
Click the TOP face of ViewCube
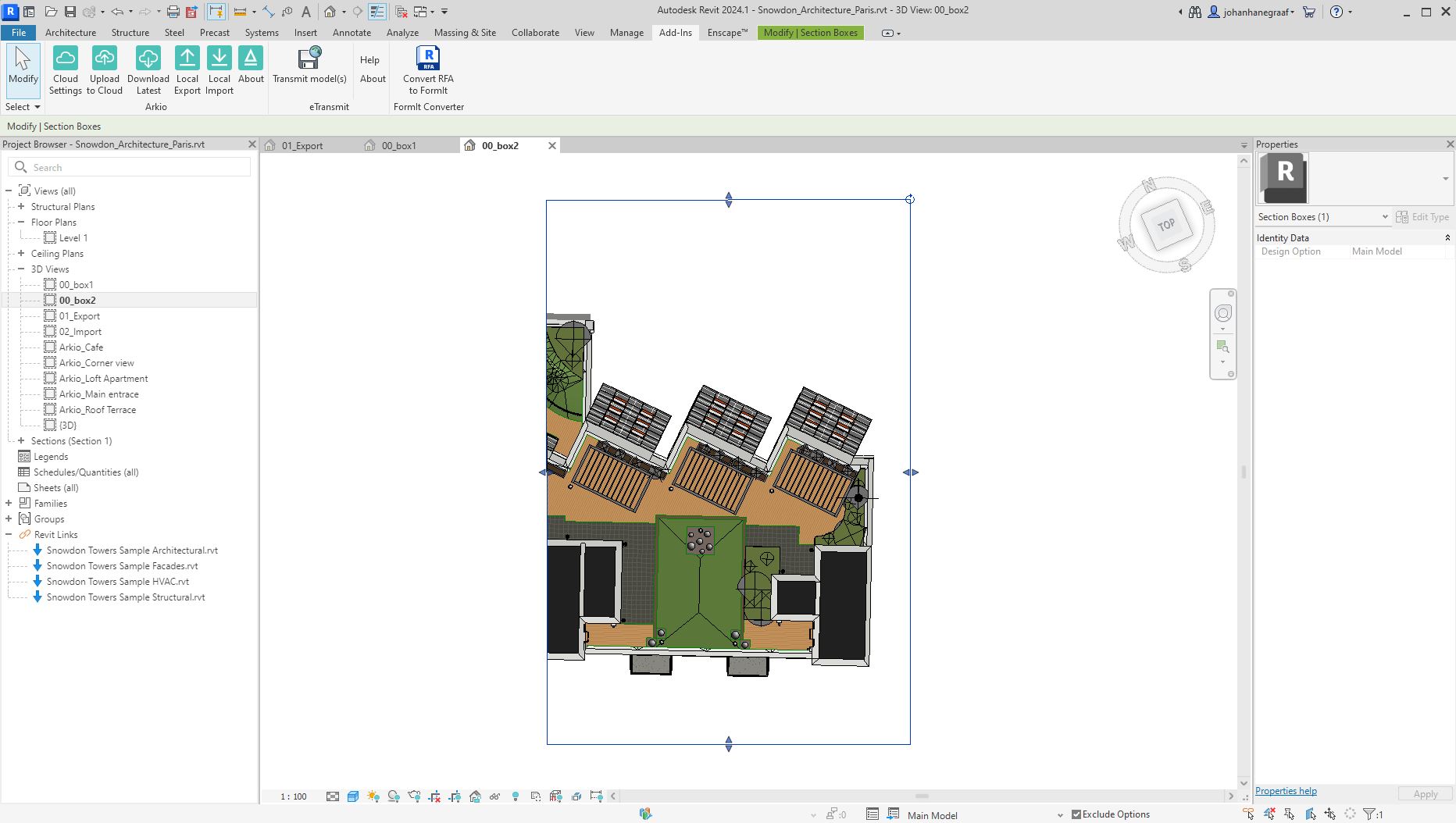[1166, 225]
